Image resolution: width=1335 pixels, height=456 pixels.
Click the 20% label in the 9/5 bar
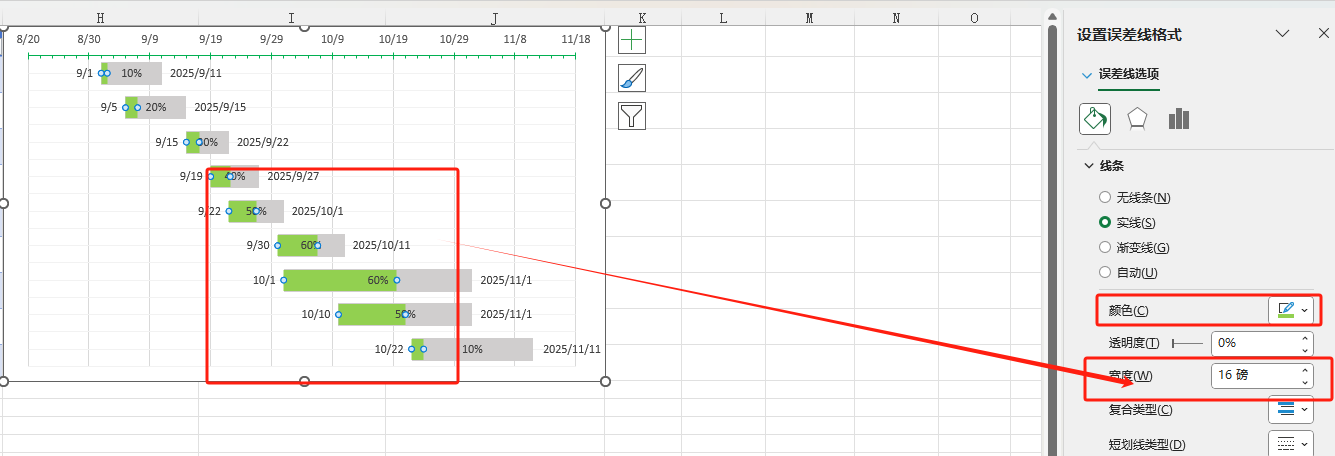tap(156, 107)
